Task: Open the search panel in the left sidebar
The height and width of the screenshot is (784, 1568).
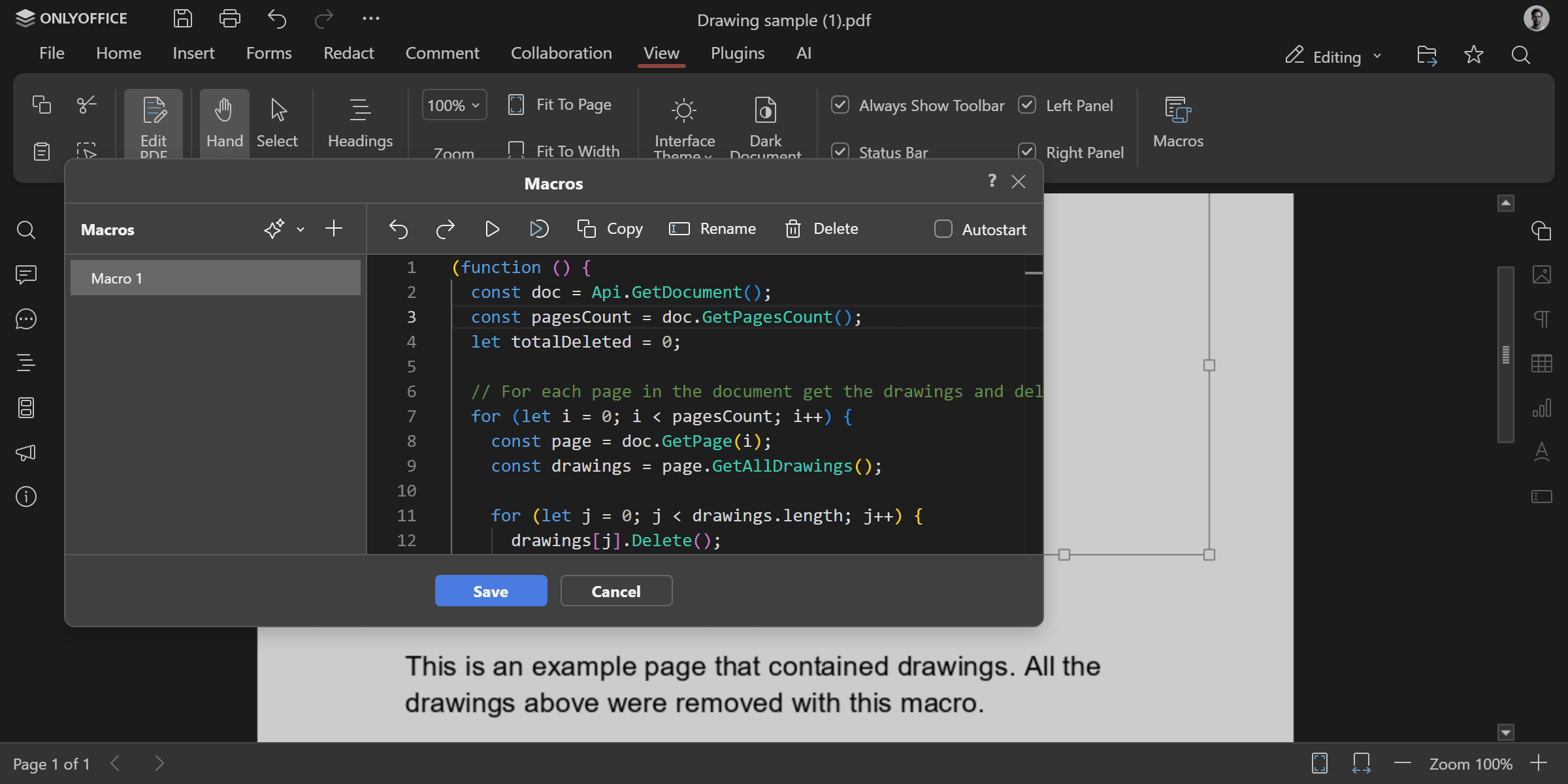Action: 25,230
